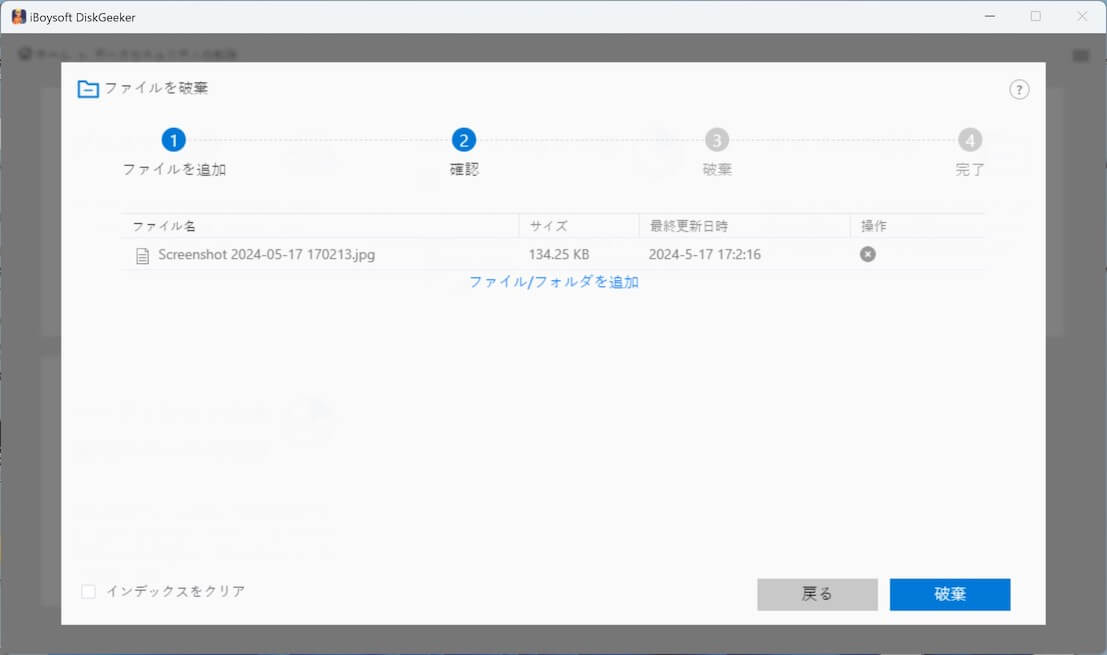
Task: Remove Screenshot 2024-05-17 file with X icon
Action: coord(867,254)
